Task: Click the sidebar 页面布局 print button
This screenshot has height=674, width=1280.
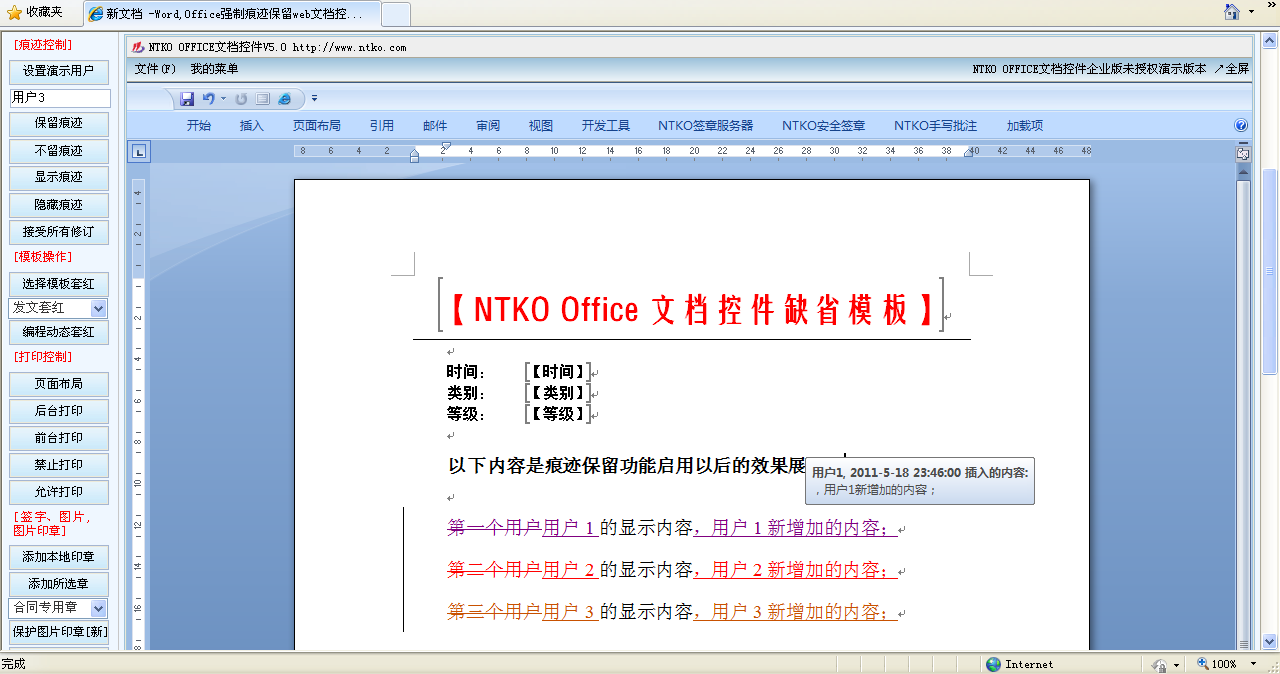Action: coord(59,384)
